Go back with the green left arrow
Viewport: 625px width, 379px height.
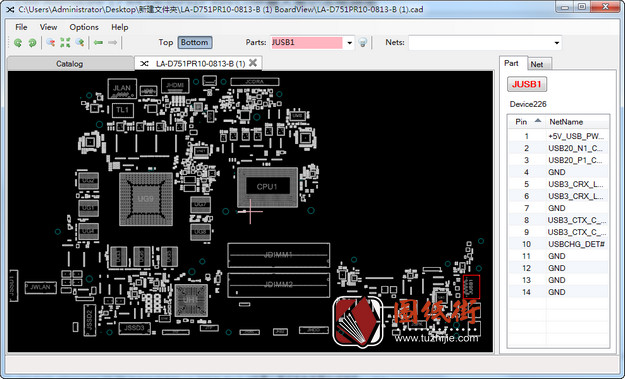[98, 43]
